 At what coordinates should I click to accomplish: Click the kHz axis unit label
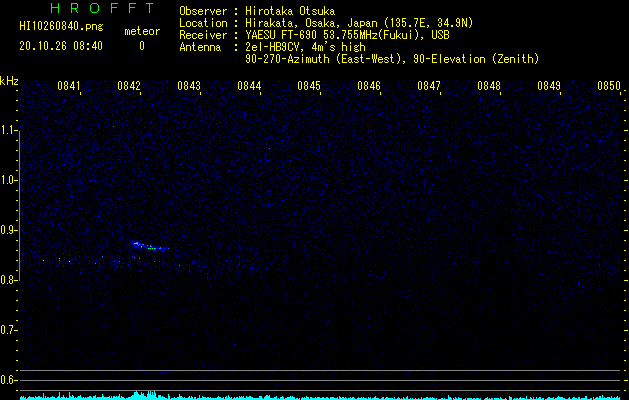coord(9,81)
